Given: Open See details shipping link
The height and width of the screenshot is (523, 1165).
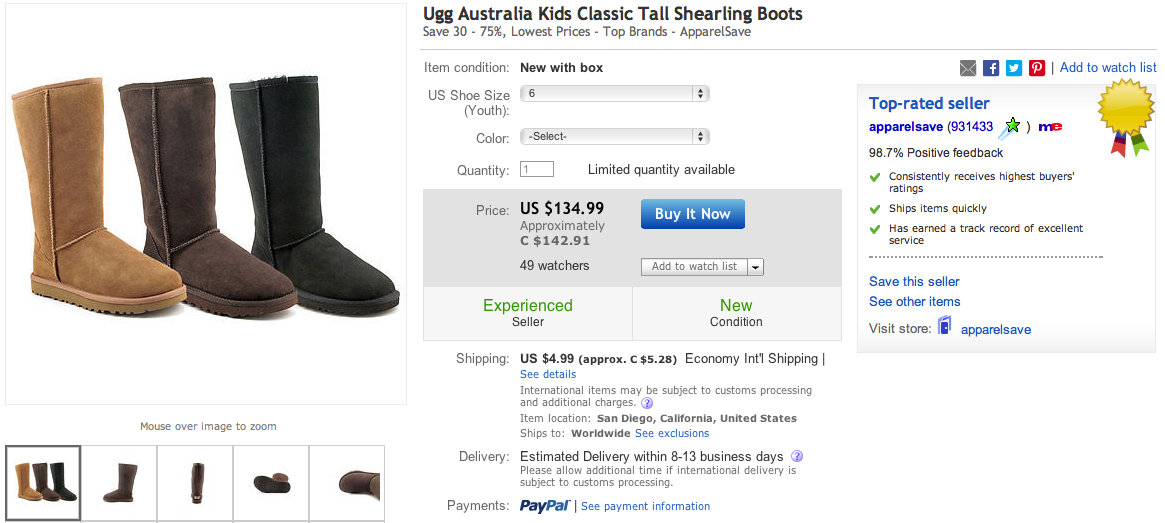Looking at the screenshot, I should click(548, 374).
